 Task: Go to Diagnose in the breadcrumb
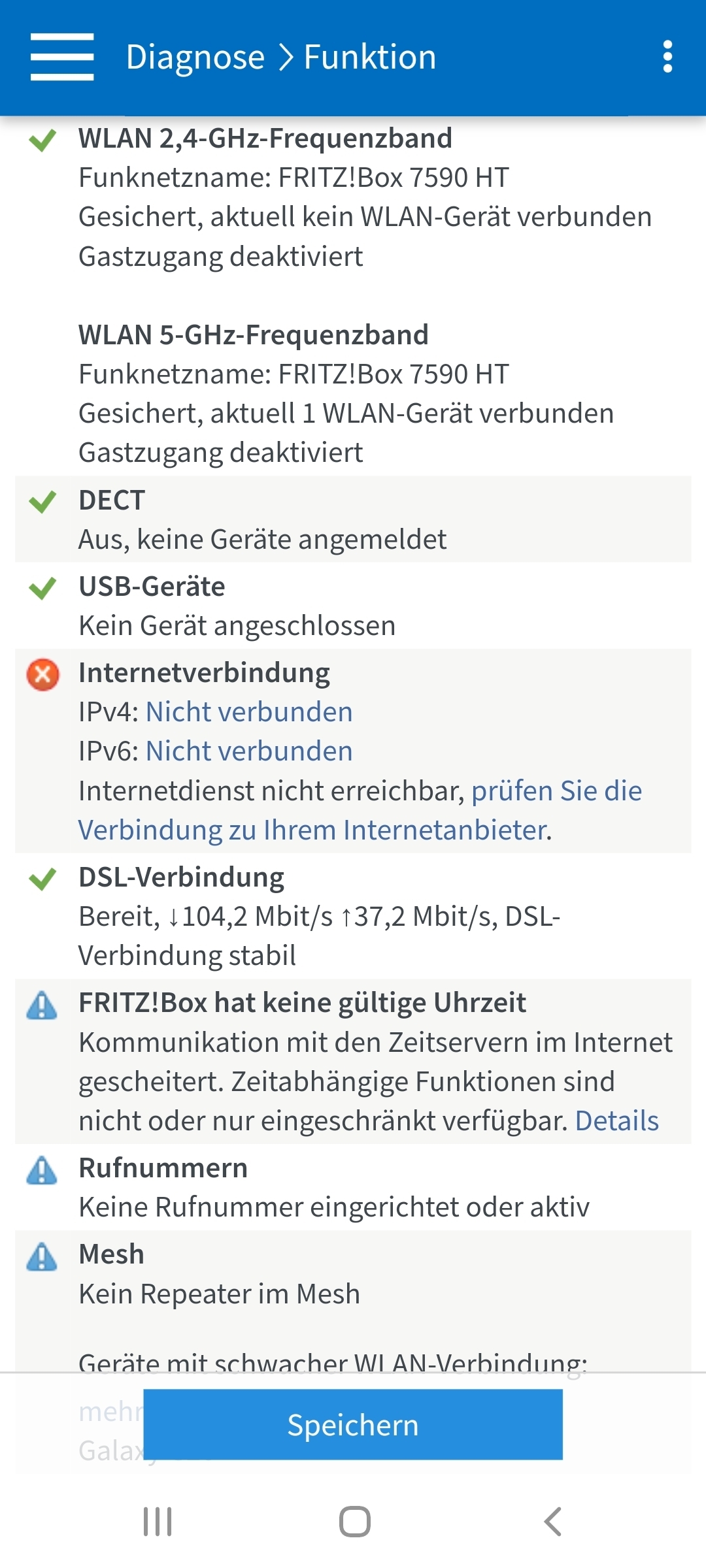click(195, 57)
